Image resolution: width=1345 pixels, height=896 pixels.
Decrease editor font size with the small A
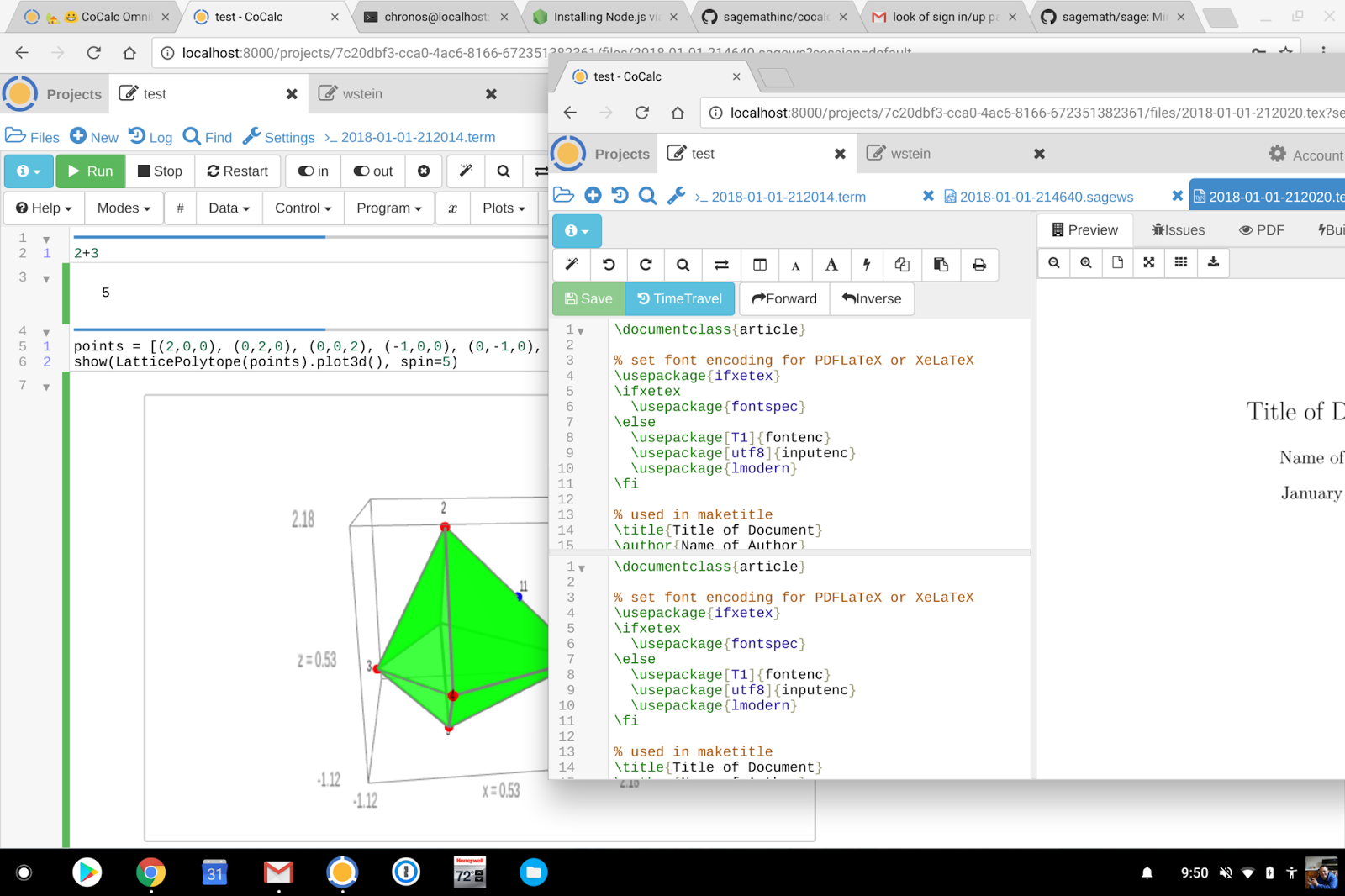pos(795,265)
